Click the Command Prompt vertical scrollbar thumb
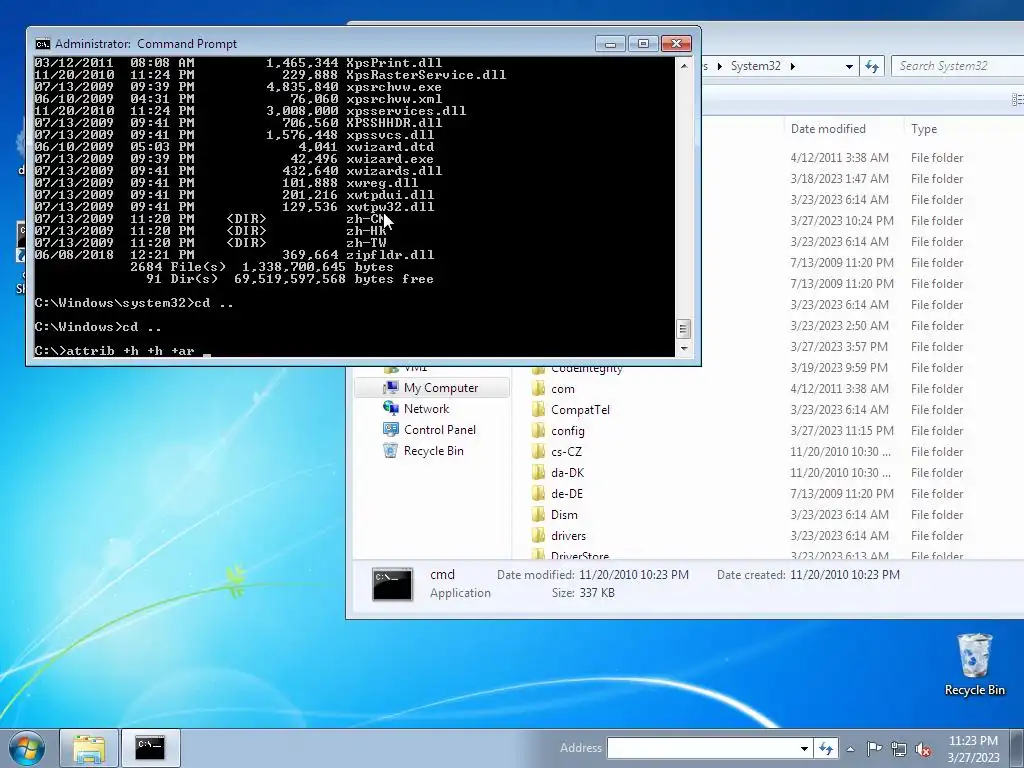This screenshot has width=1024, height=768. tap(683, 328)
